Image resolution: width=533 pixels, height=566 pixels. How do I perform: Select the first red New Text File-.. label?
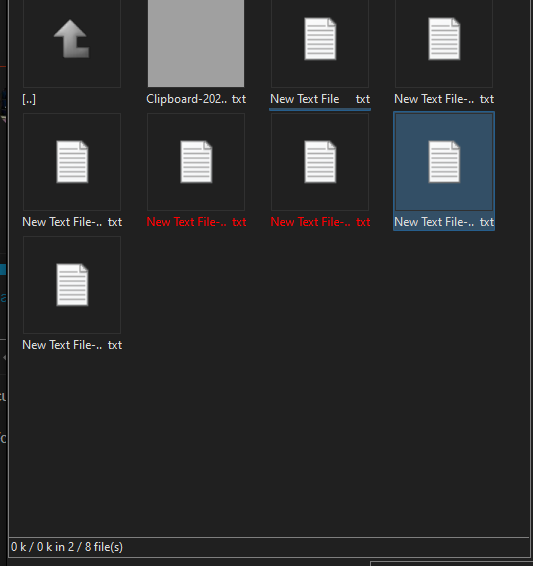point(196,222)
